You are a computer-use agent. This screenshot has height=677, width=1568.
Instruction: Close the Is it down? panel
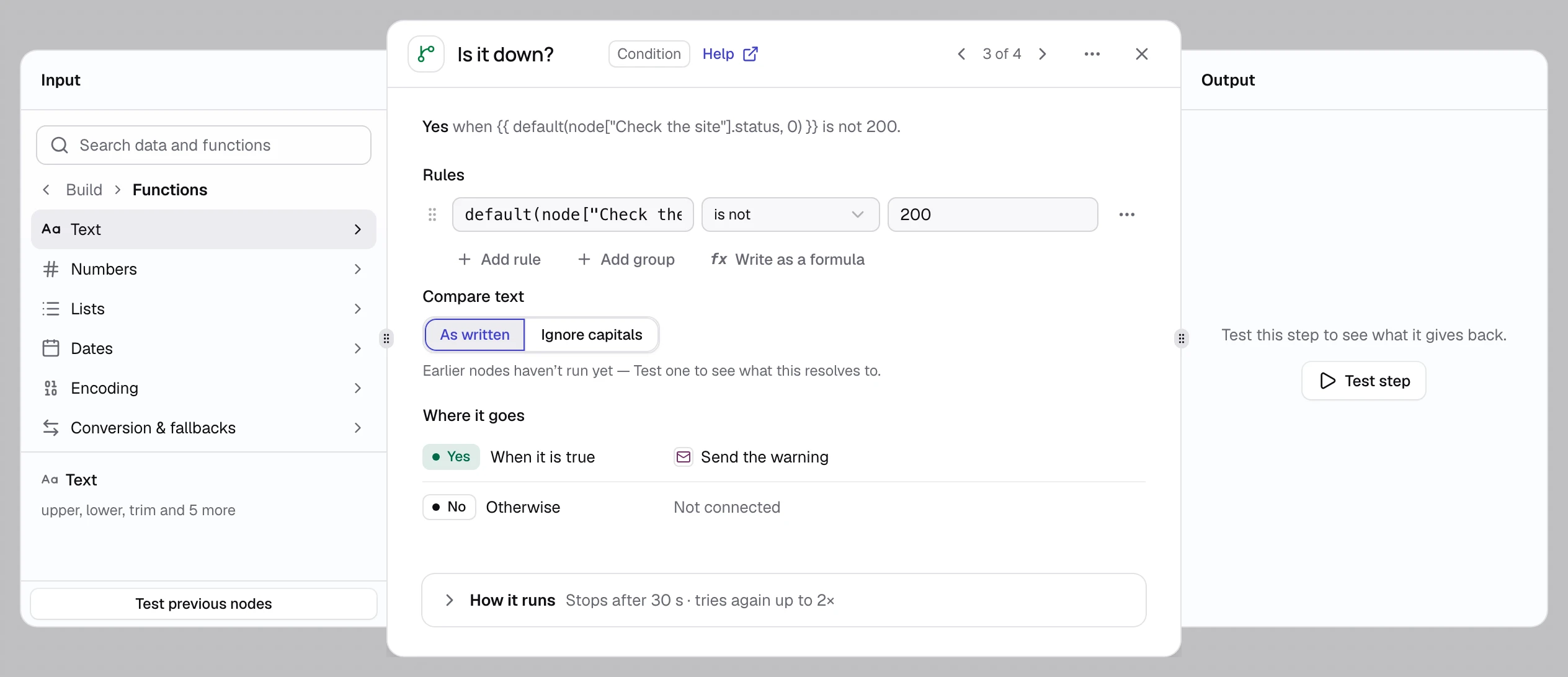(1142, 54)
